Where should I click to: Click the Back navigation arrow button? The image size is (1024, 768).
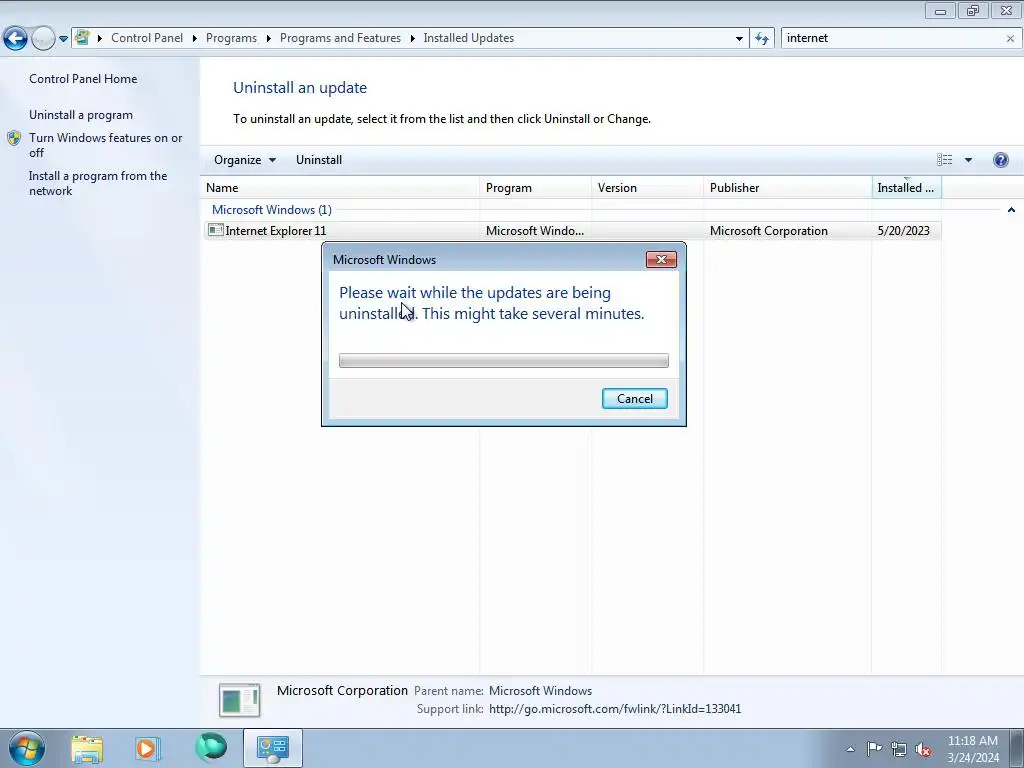pos(16,39)
